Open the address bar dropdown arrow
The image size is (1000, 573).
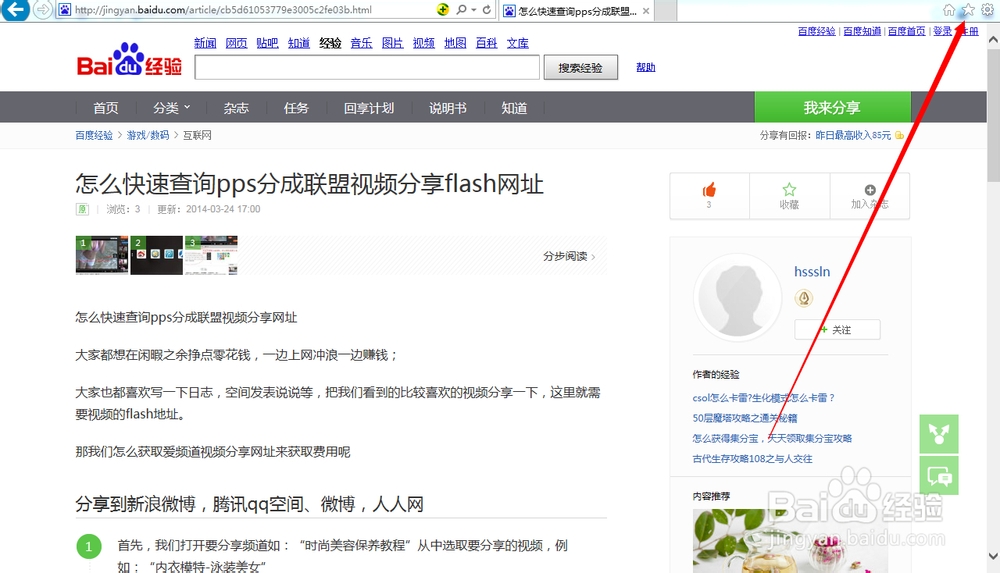473,10
